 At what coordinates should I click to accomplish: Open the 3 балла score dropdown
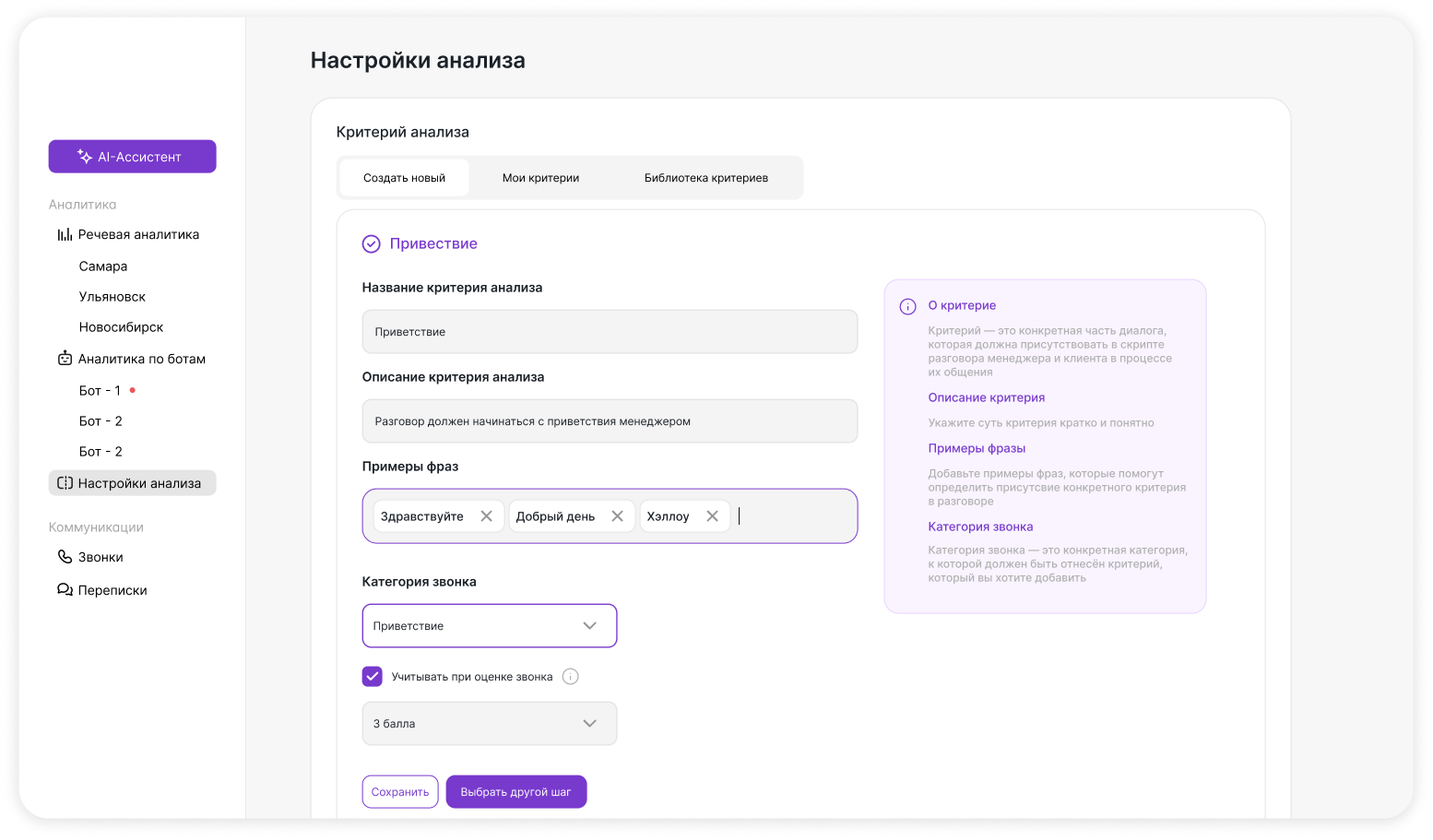pos(490,724)
